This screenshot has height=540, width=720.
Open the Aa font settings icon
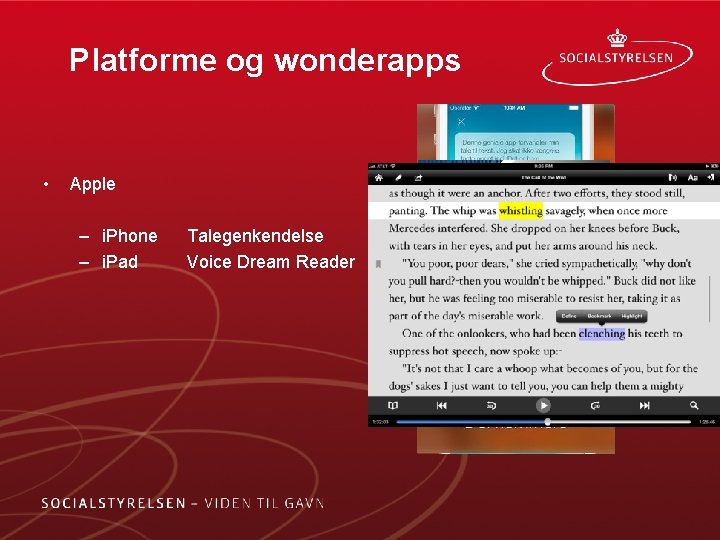[692, 177]
